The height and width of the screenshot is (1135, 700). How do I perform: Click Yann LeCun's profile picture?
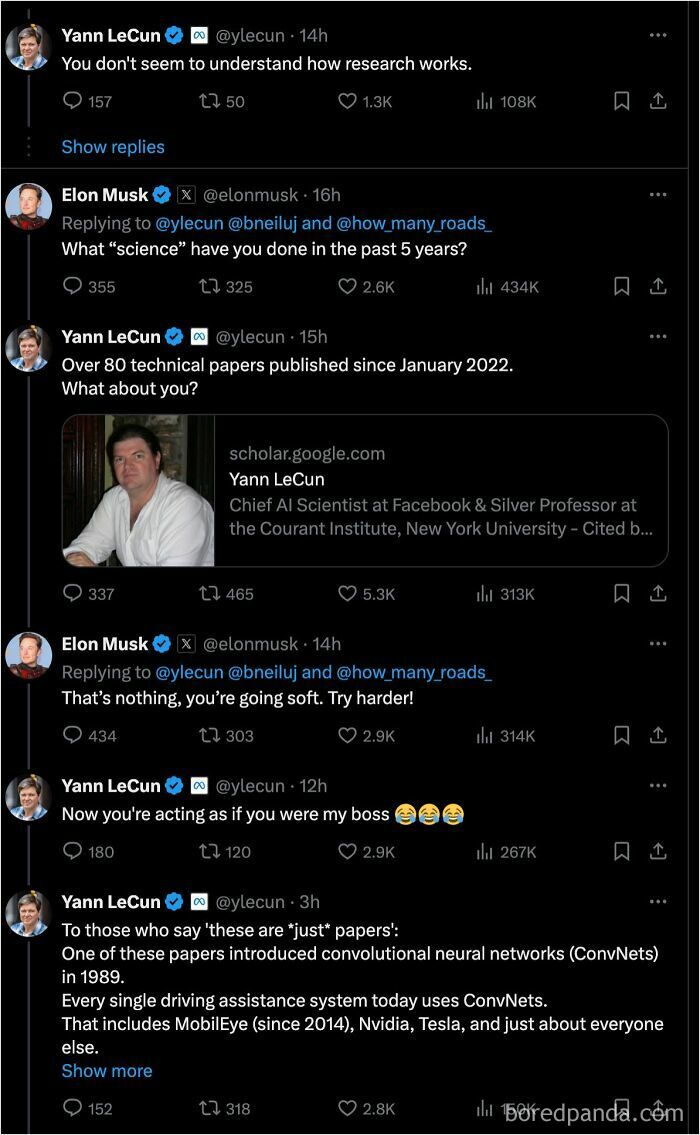[x=28, y=45]
